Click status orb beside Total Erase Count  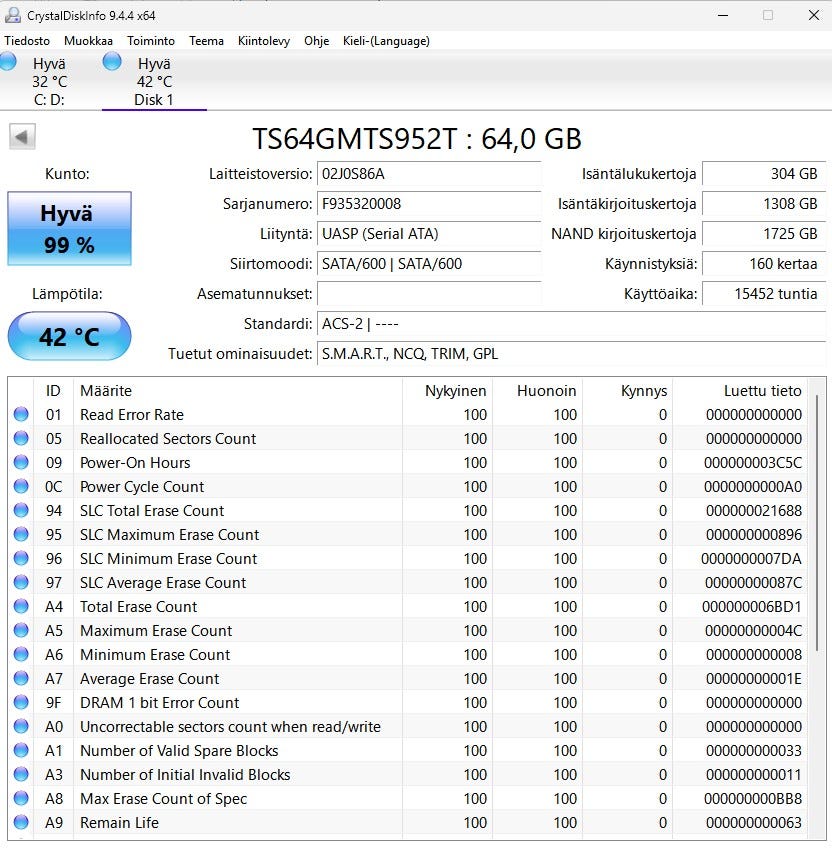pos(21,607)
